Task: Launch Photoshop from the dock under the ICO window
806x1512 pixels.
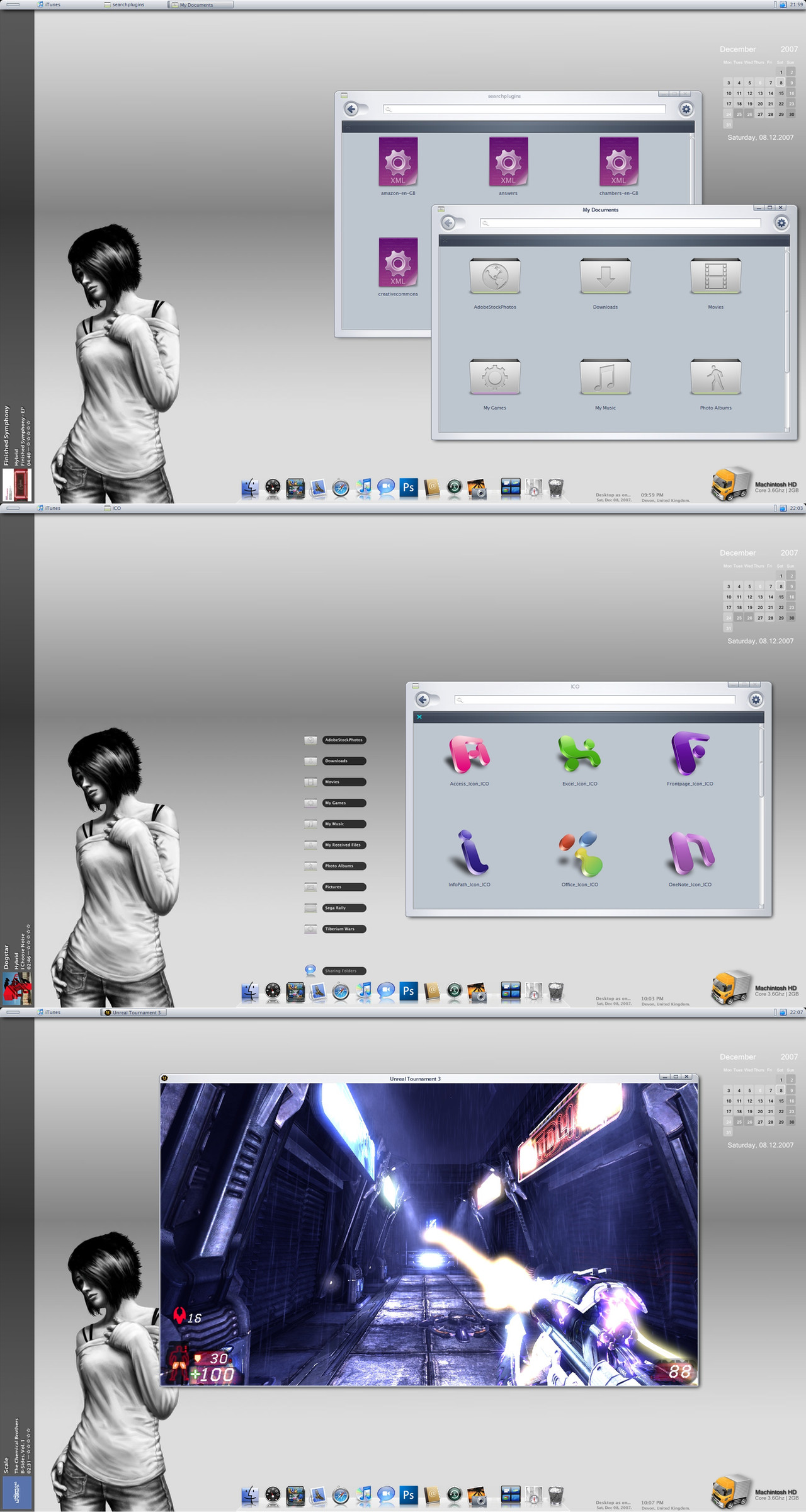Action: (x=409, y=991)
